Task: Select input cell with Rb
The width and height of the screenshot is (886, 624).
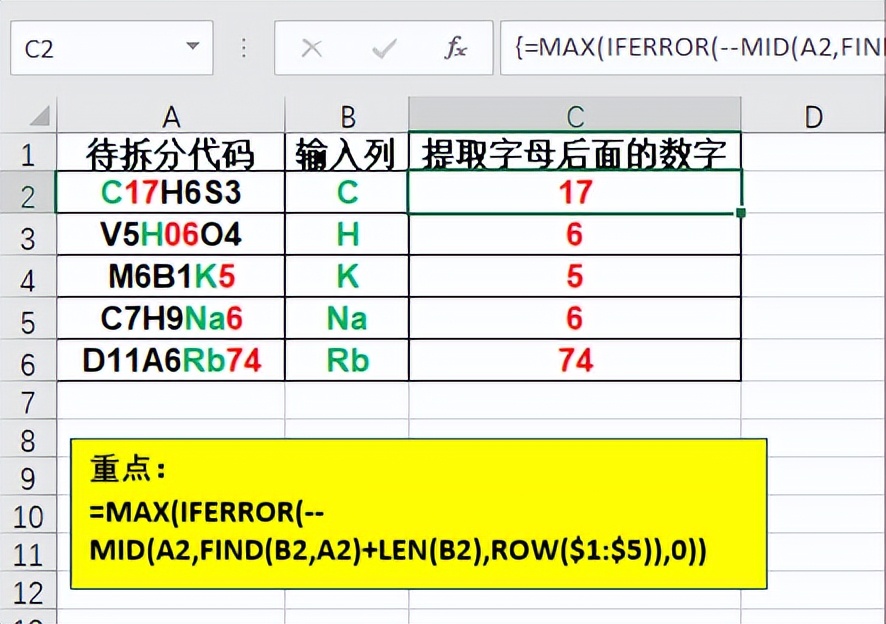Action: [347, 359]
